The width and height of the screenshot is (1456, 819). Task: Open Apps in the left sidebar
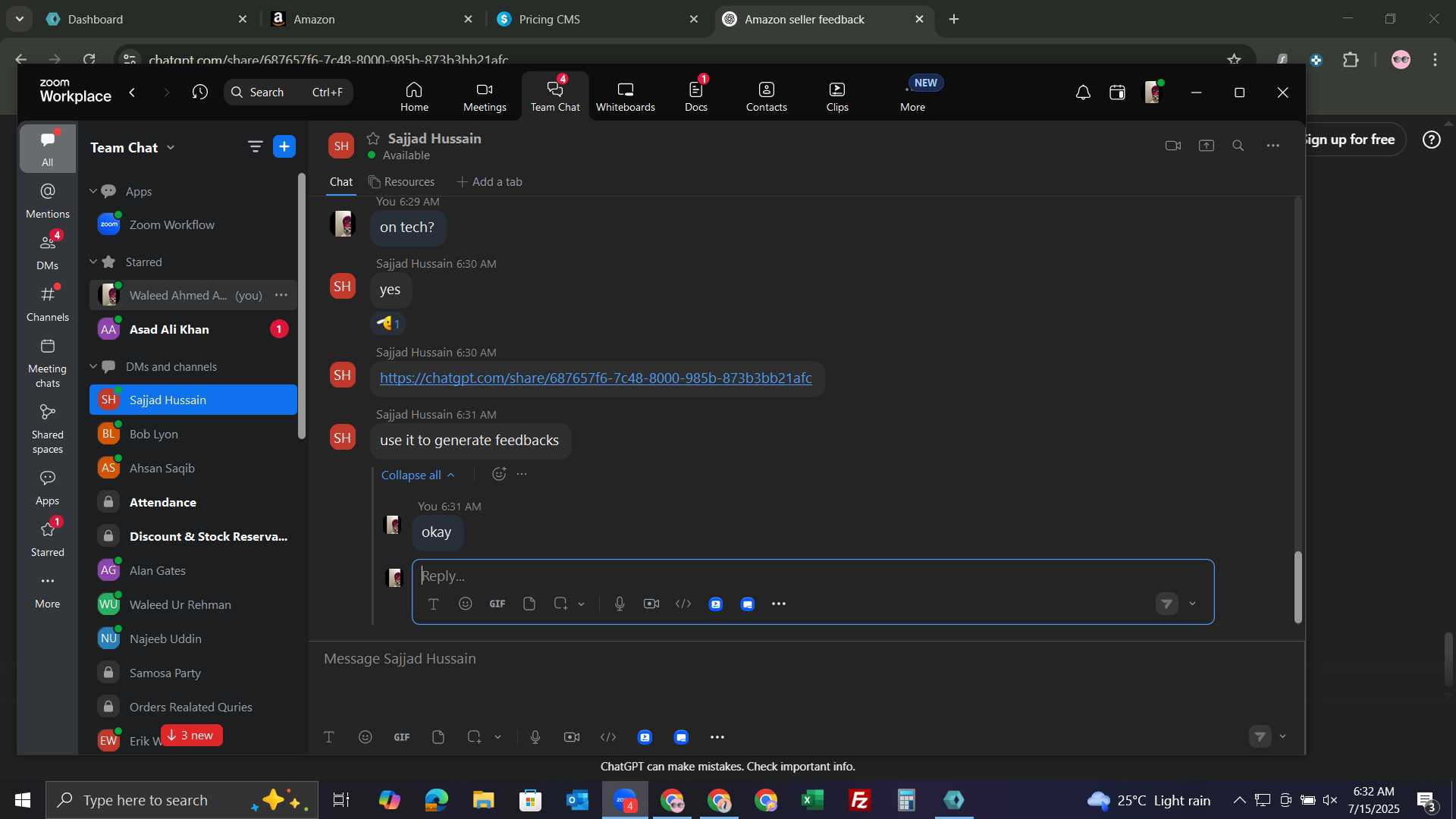pyautogui.click(x=48, y=488)
